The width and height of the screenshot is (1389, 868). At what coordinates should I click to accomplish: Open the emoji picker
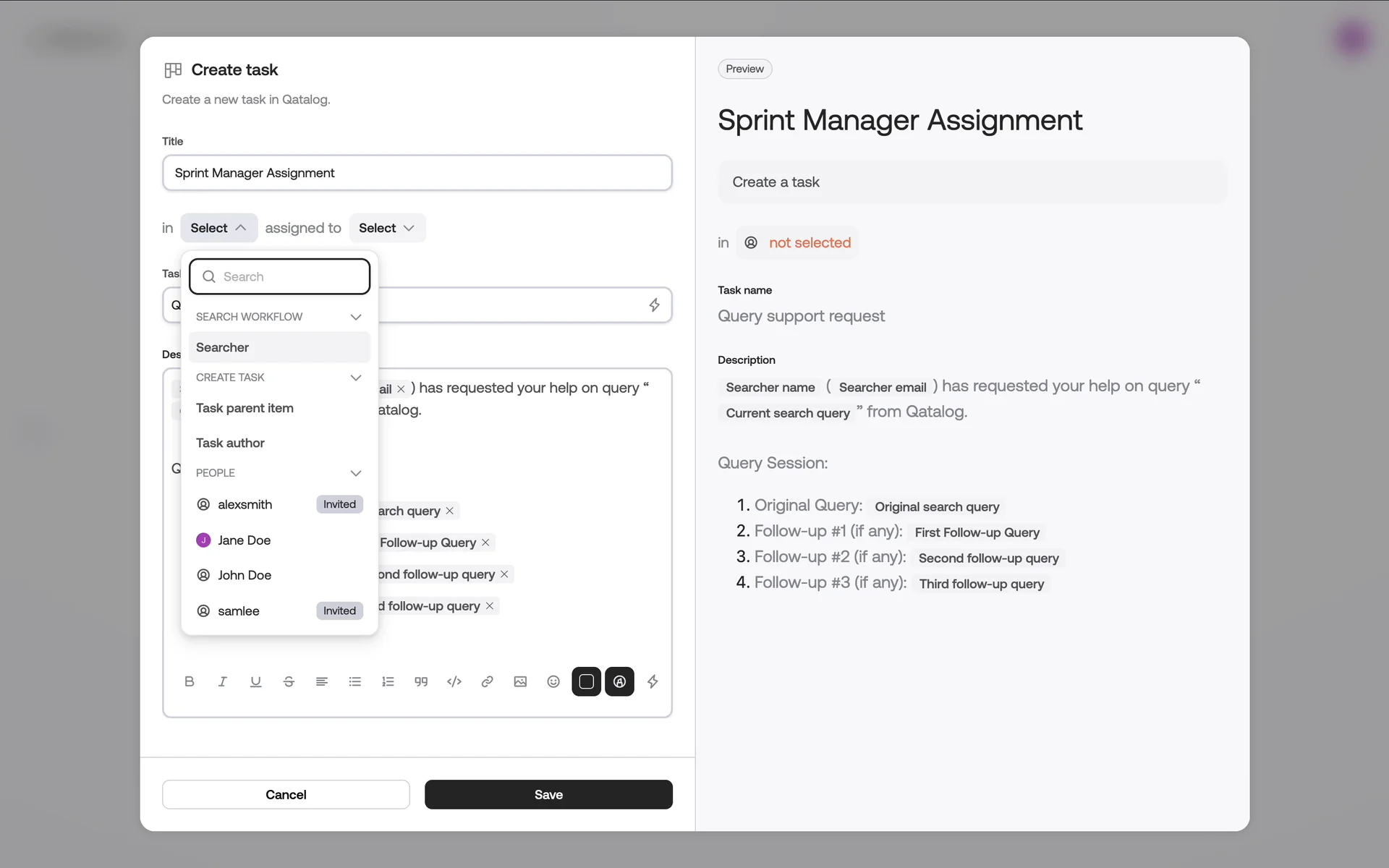click(553, 681)
